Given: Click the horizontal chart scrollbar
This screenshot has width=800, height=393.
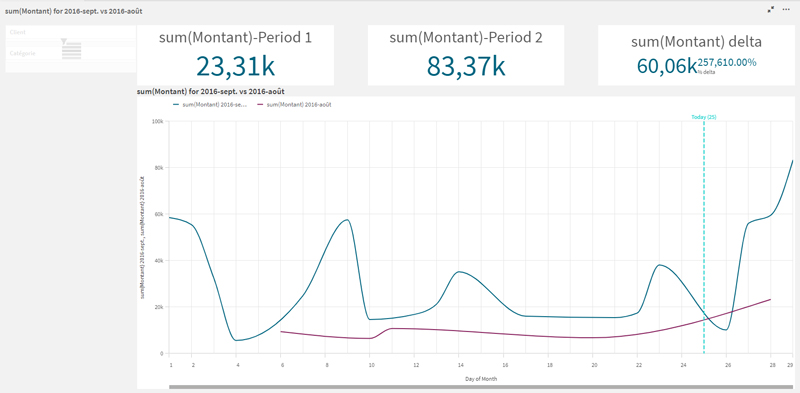Looking at the screenshot, I should [480, 387].
